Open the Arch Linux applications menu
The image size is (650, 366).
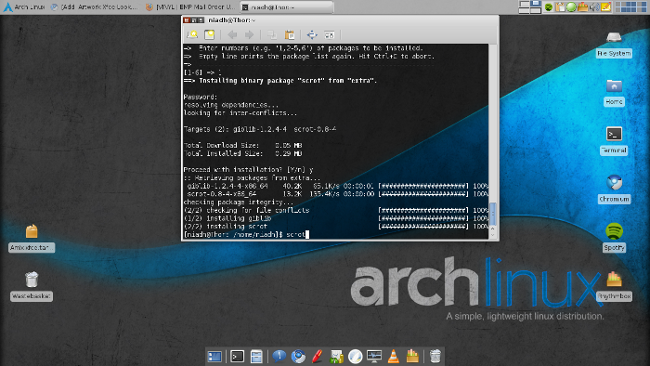tap(24, 7)
